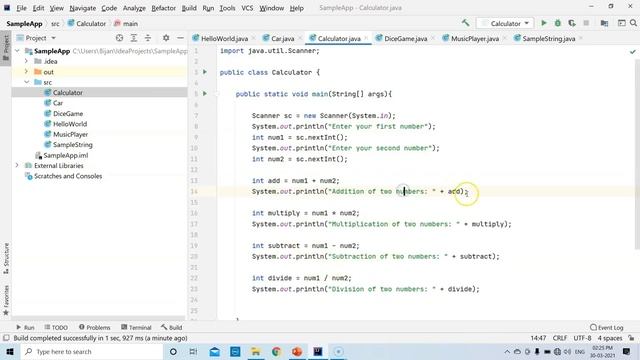The height and width of the screenshot is (360, 640).
Task: Select Scratches and Consoles node
Action: tap(68, 176)
